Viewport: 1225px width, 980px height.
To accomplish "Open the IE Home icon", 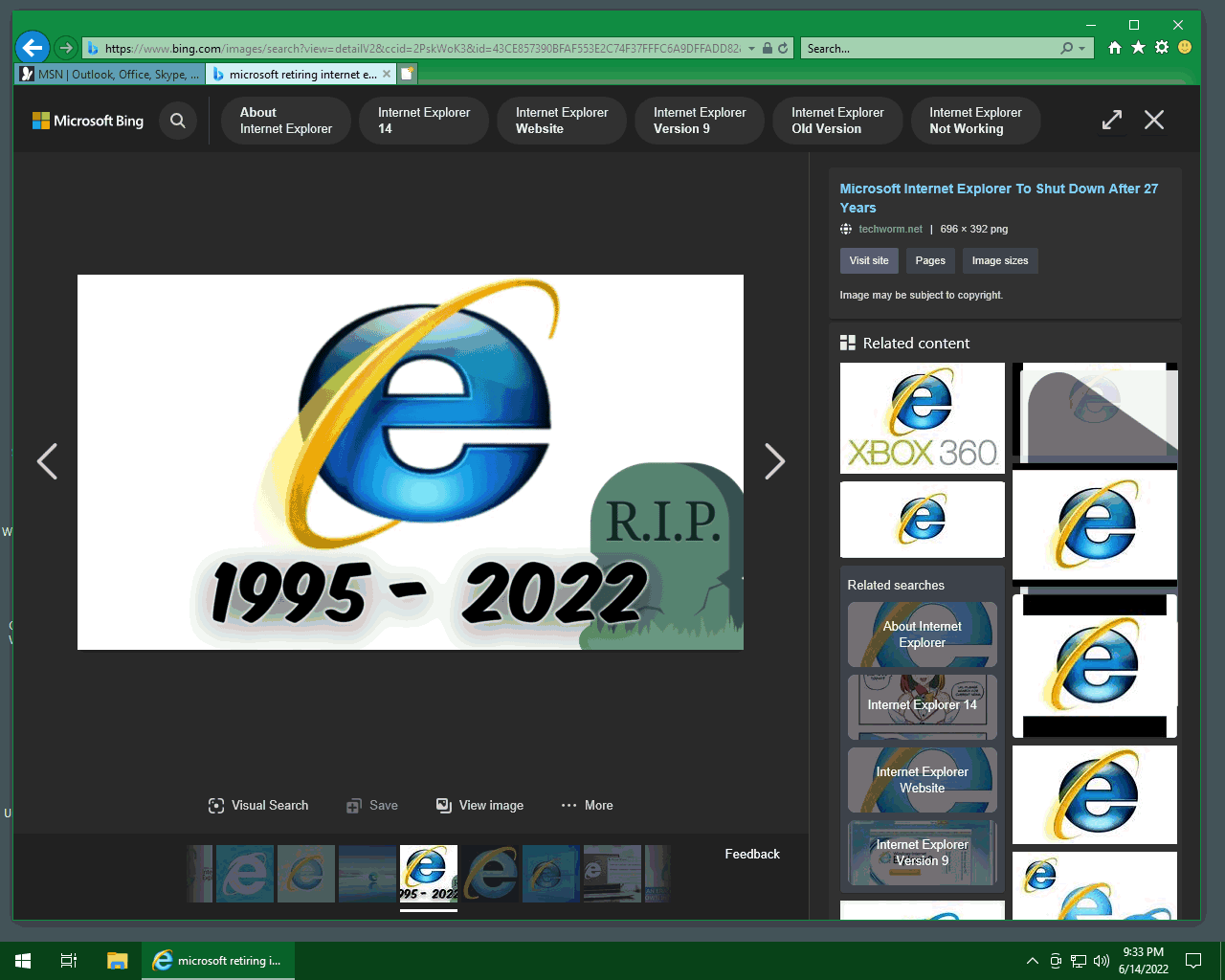I will pyautogui.click(x=1115, y=47).
